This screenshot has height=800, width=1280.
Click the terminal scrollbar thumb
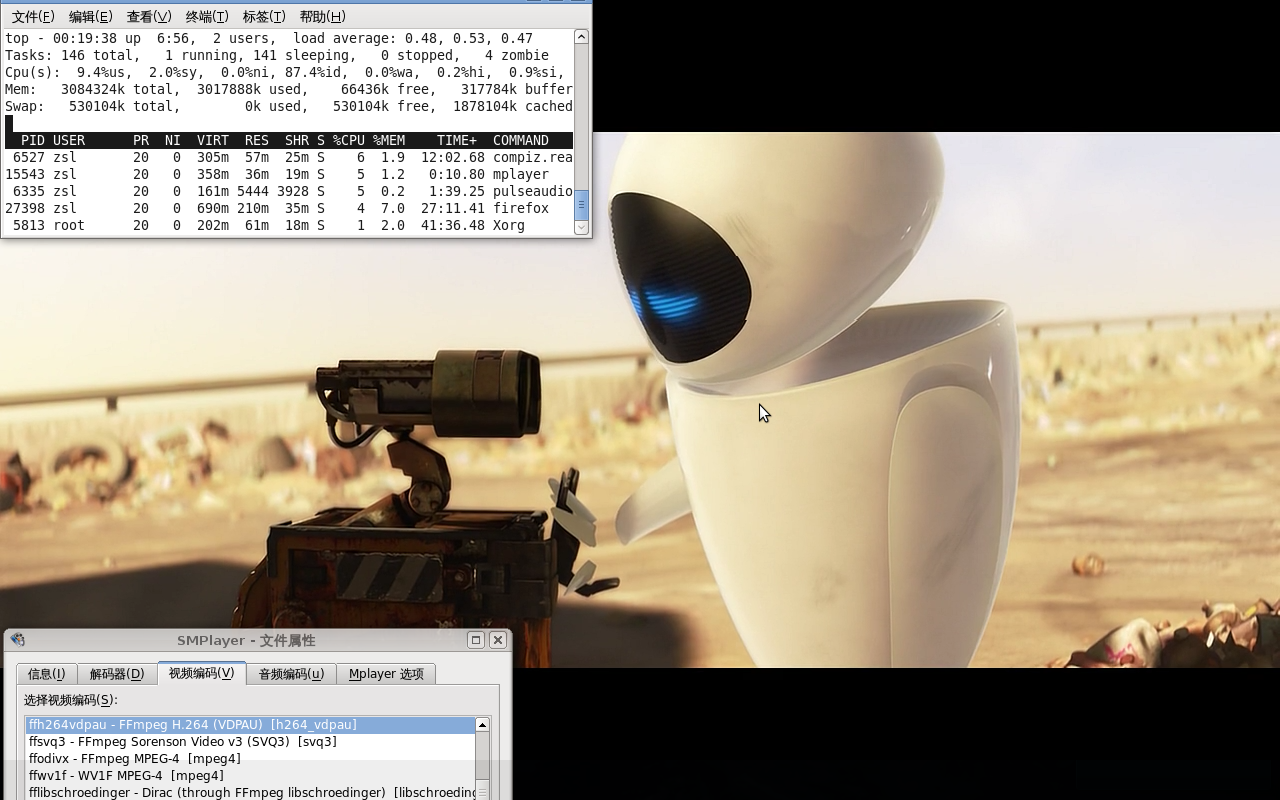(x=581, y=205)
